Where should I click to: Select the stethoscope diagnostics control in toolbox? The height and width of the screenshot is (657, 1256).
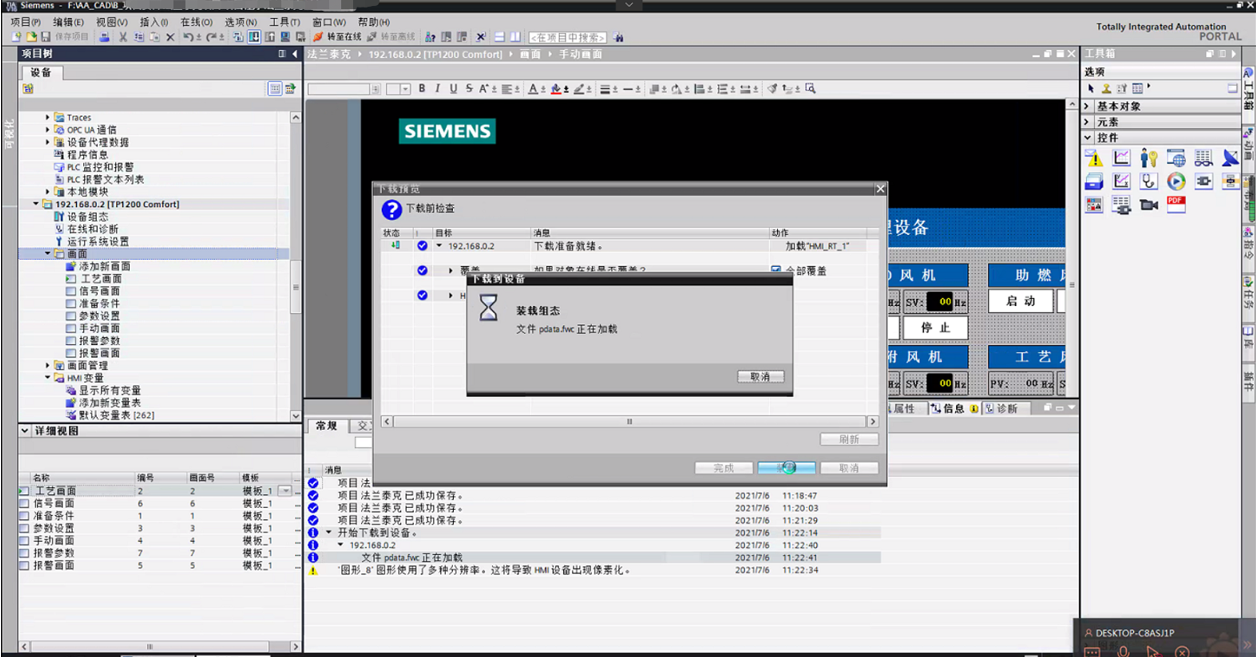coord(1149,181)
